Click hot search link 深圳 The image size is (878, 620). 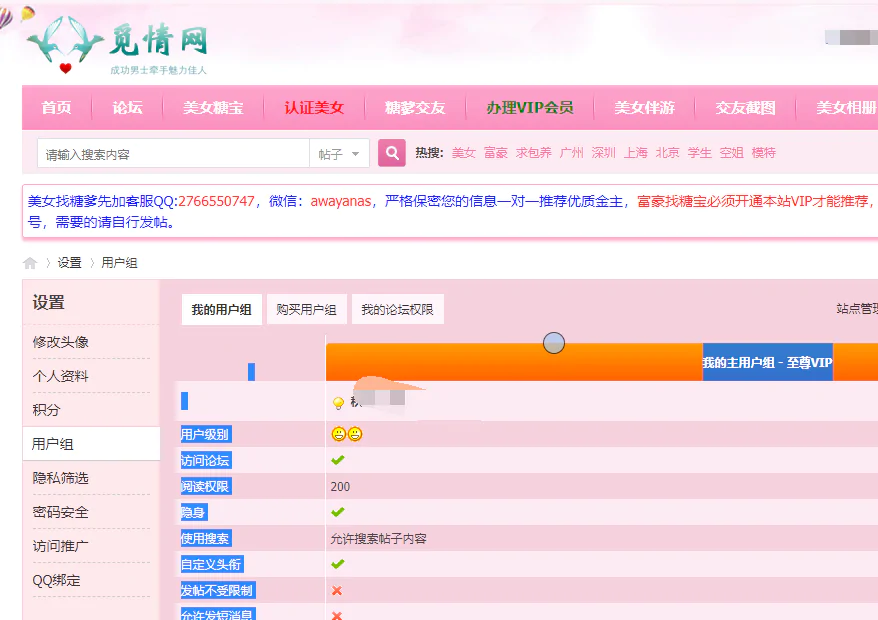pos(604,153)
